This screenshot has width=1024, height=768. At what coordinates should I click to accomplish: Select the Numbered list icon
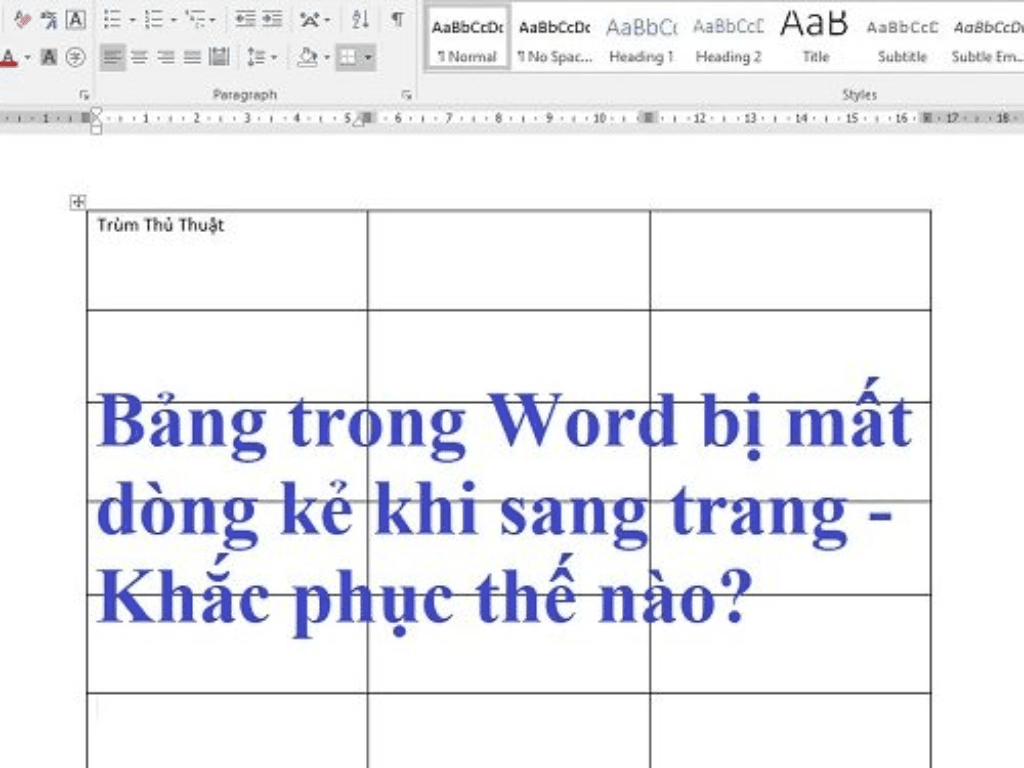pos(153,18)
